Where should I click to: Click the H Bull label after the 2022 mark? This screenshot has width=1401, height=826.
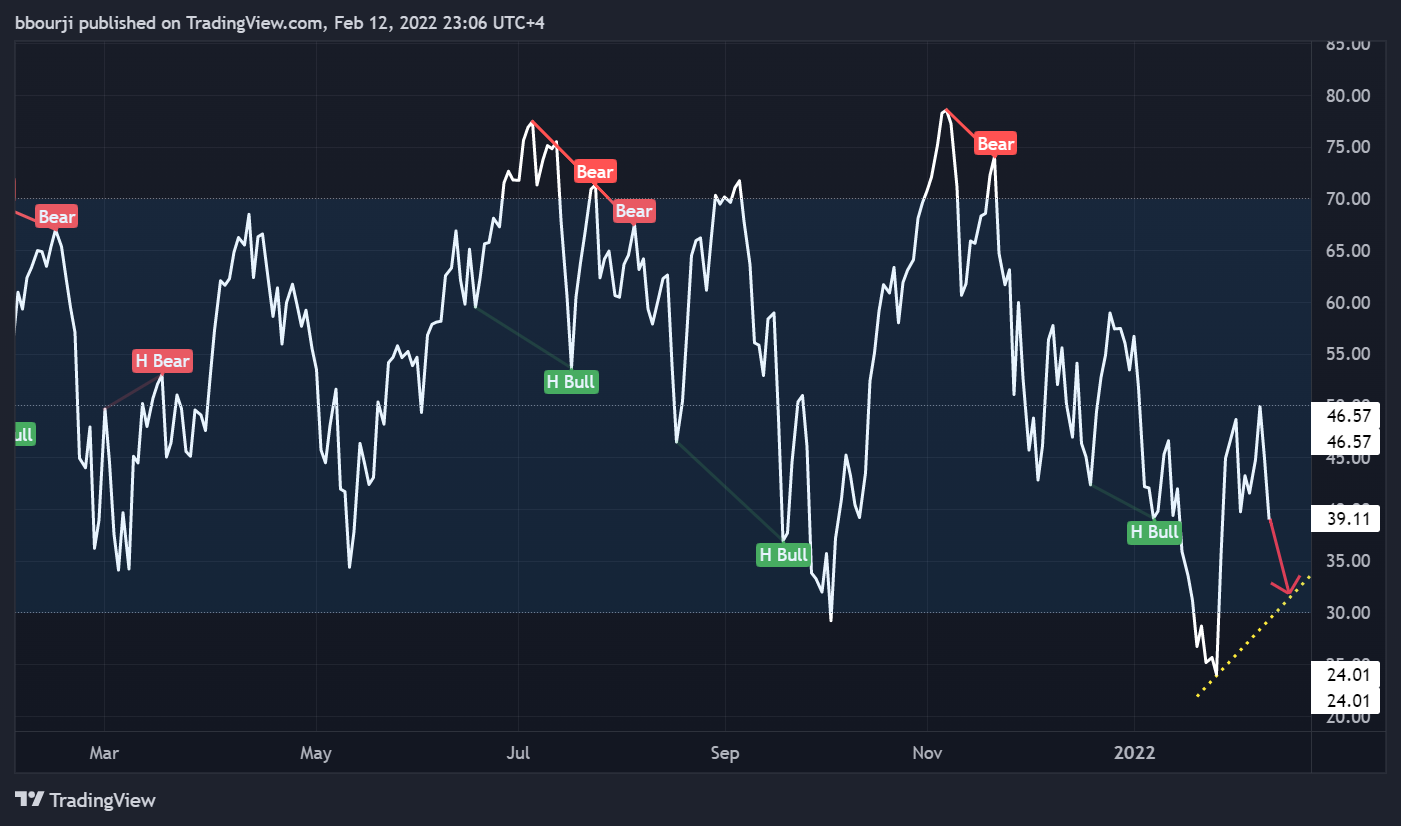tap(1154, 532)
